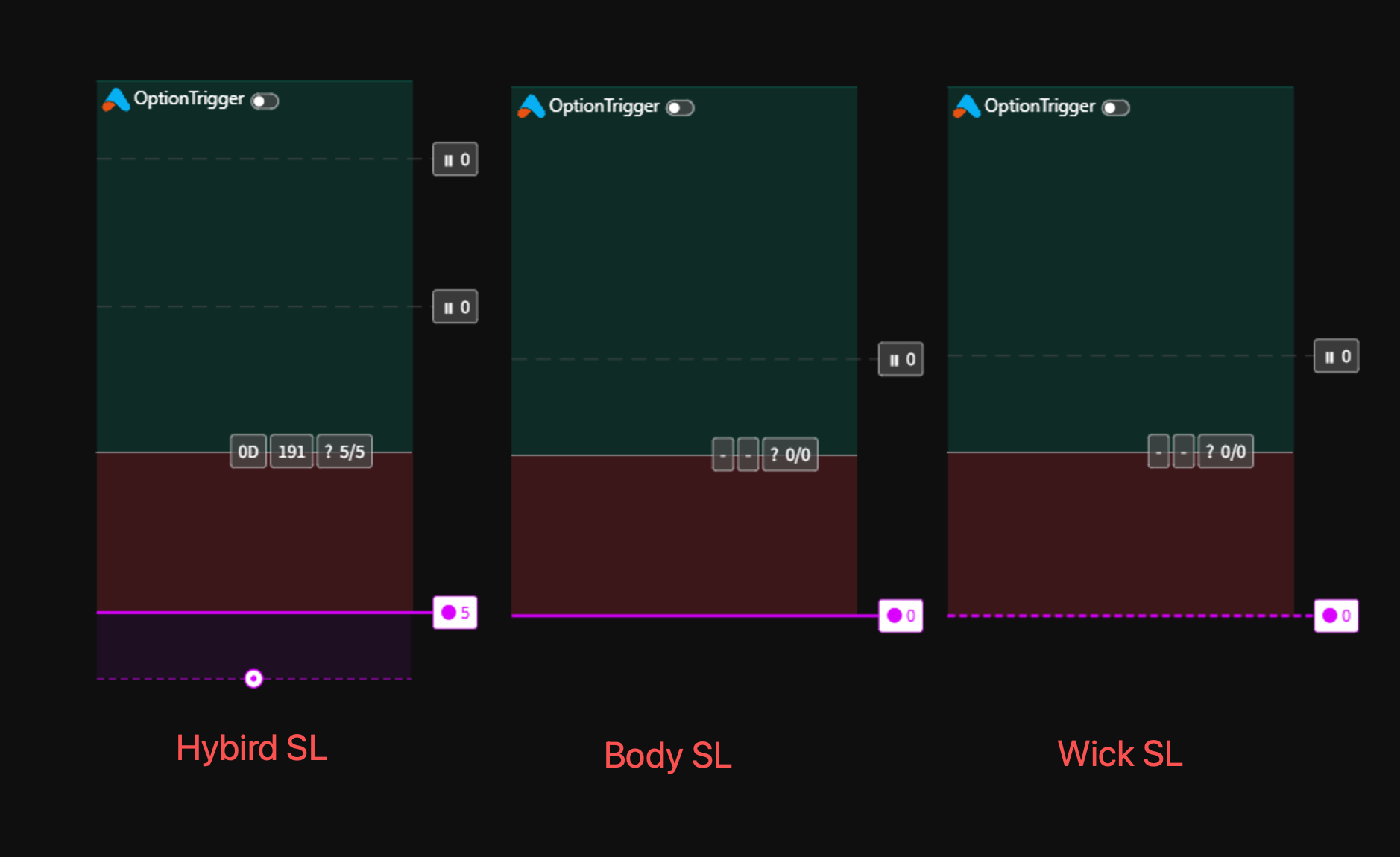
Task: Select the 191 badge on Hybrid SL entry line
Action: (x=291, y=452)
